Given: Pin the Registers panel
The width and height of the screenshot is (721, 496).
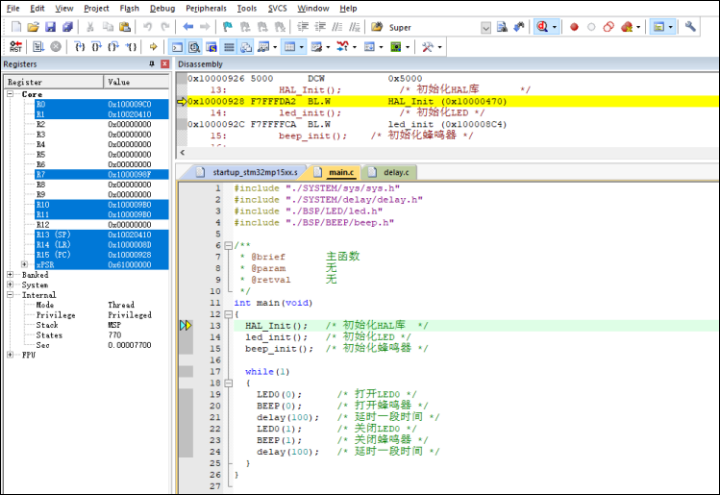Looking at the screenshot, I should point(152,64).
